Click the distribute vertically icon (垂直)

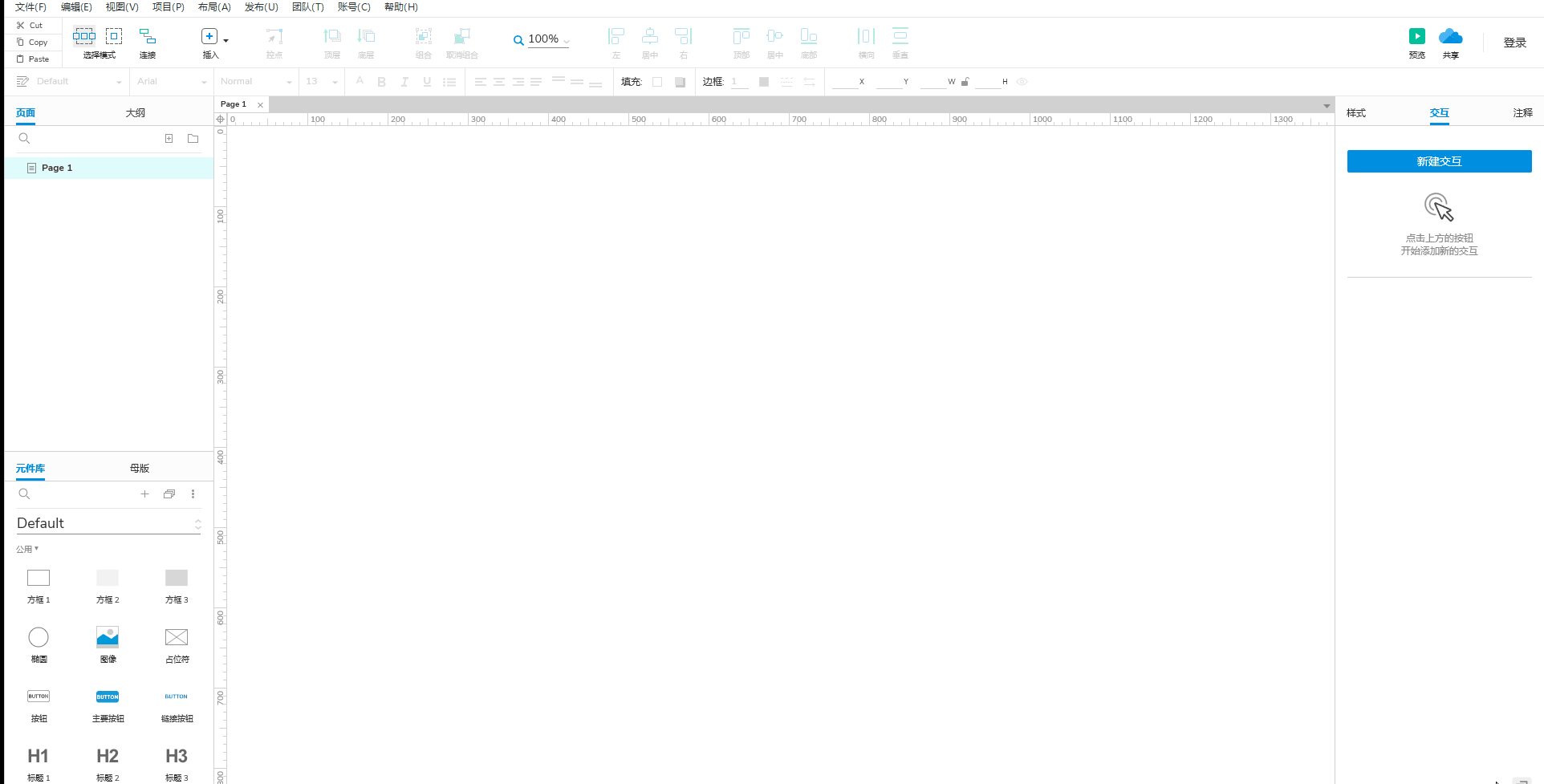coord(900,37)
